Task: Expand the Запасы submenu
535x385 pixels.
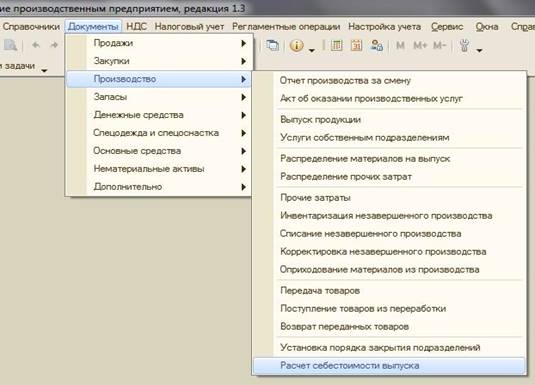Action: pos(159,97)
